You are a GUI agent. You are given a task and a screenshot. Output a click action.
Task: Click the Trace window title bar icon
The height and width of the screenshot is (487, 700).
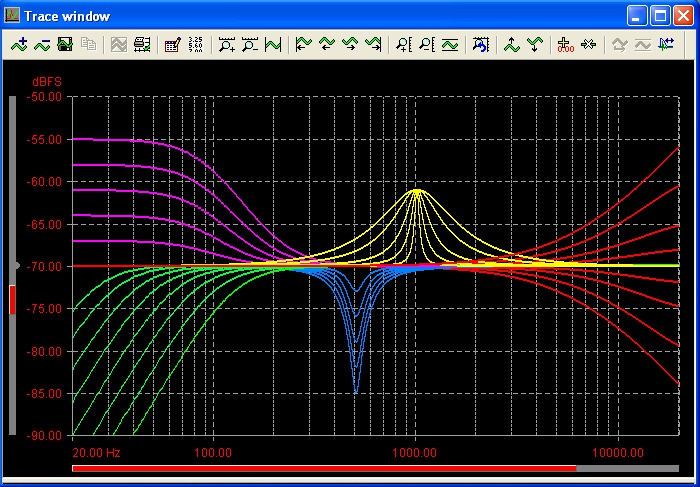point(12,16)
